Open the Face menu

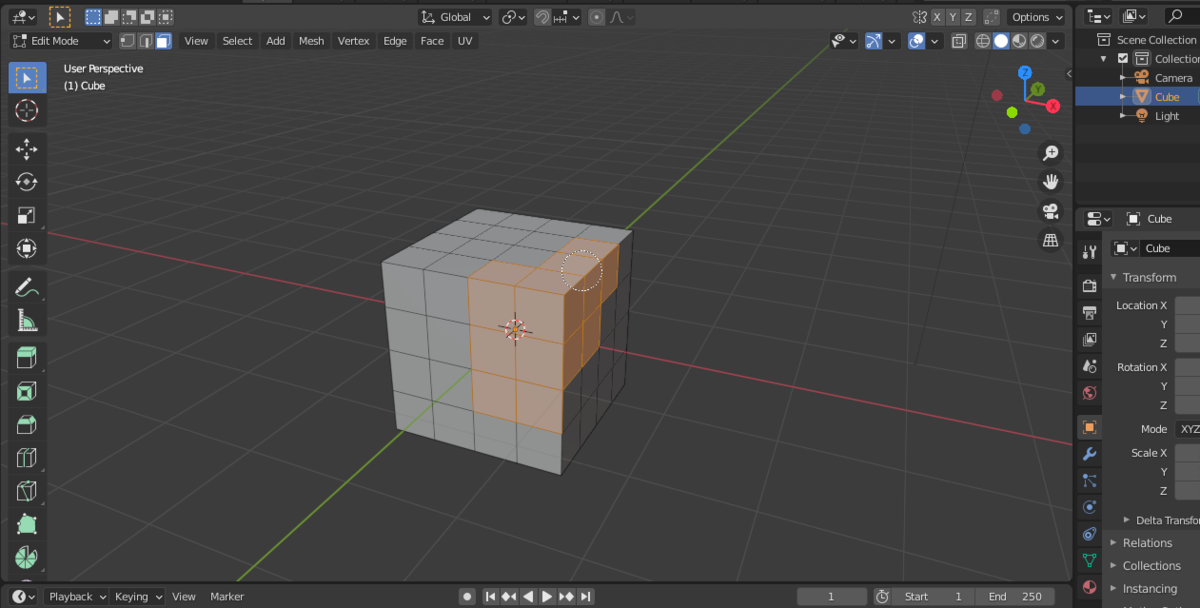[x=432, y=41]
